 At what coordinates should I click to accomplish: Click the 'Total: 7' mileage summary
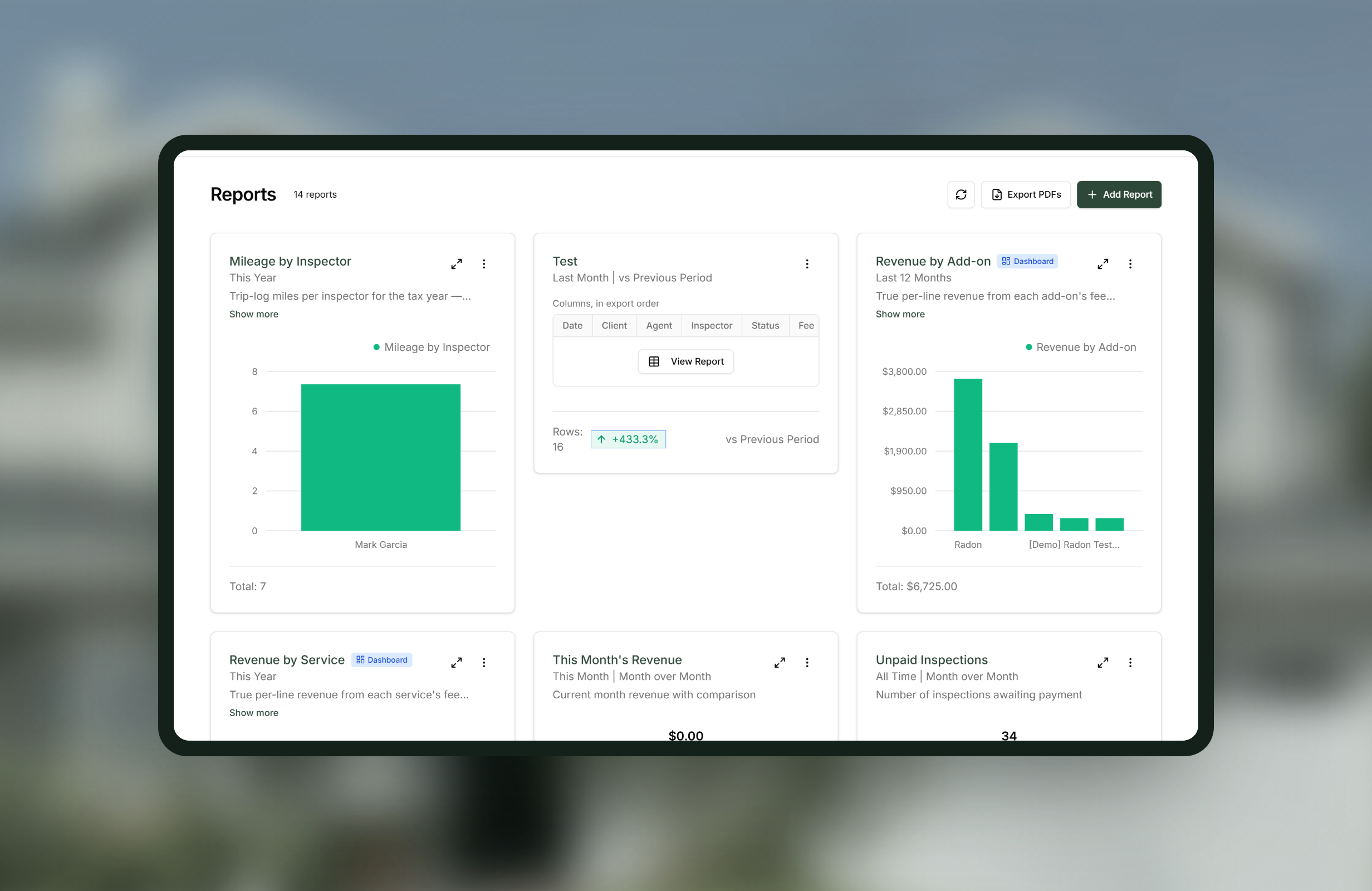pos(247,586)
